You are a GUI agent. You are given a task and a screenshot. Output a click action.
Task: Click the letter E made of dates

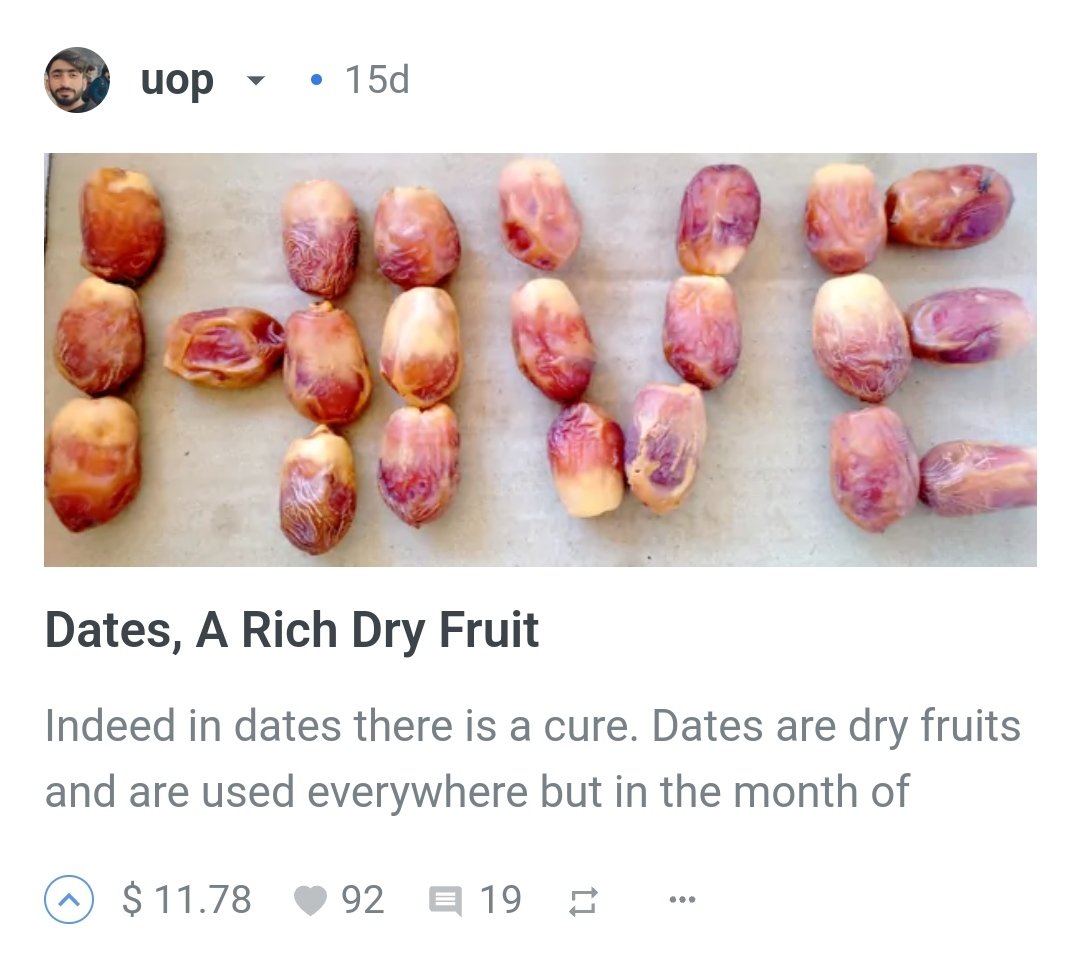pyautogui.click(x=920, y=348)
